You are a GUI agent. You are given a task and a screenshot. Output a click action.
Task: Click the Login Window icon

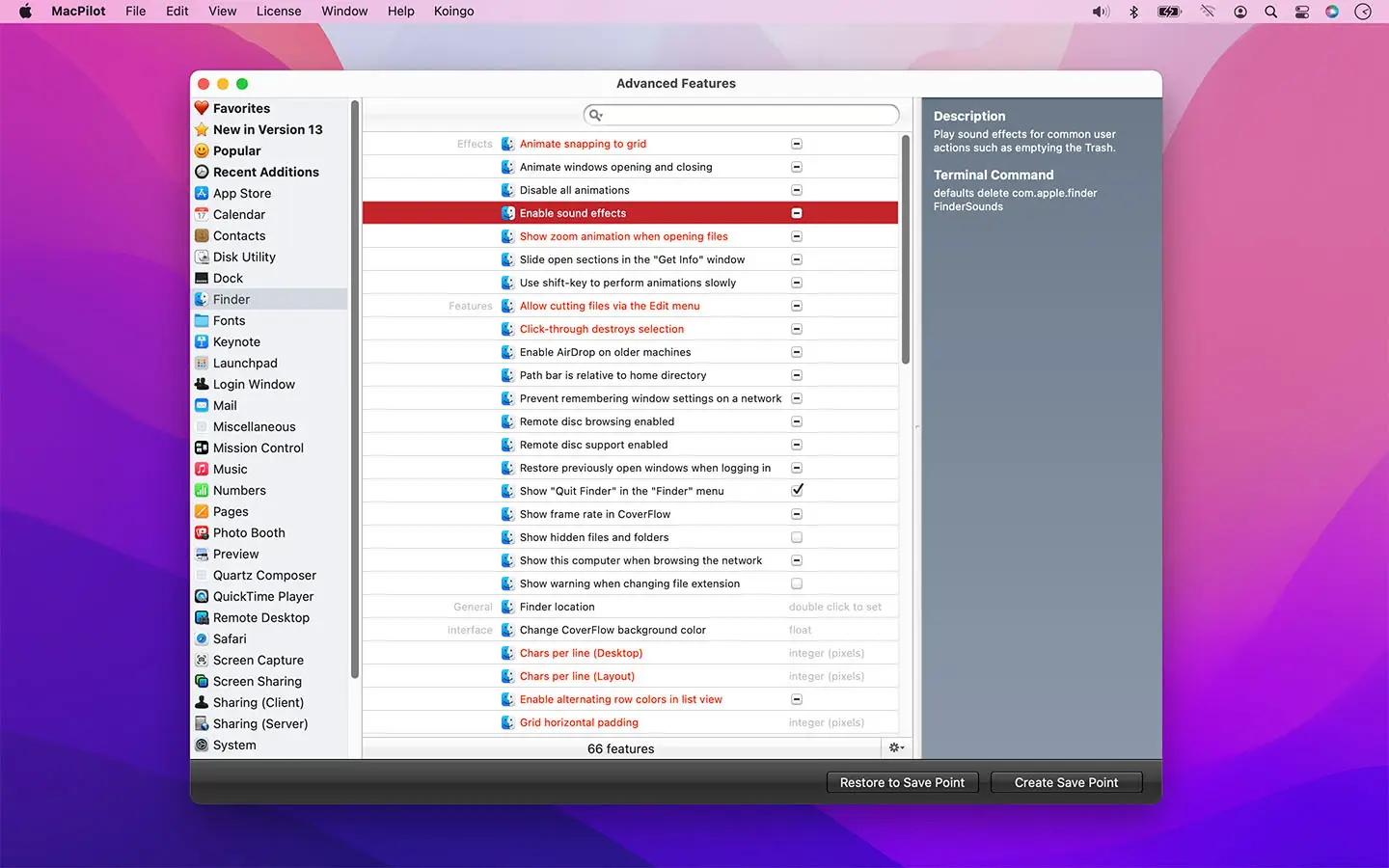(202, 384)
